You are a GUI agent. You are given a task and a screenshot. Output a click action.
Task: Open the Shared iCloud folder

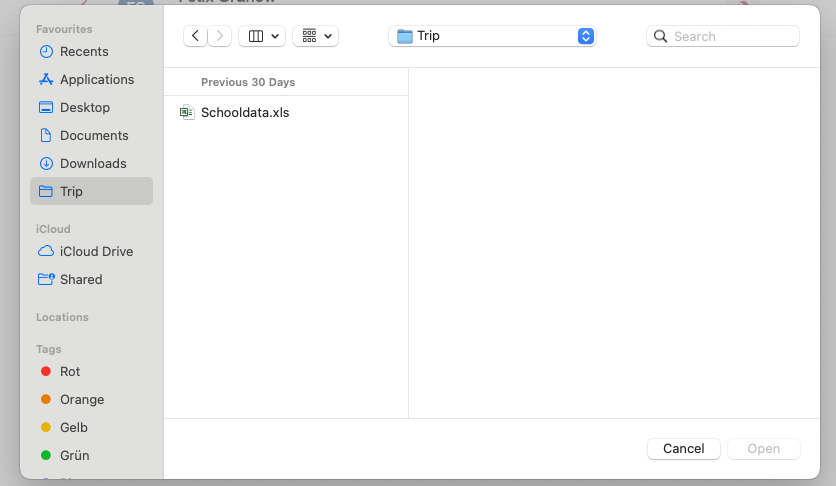(80, 279)
